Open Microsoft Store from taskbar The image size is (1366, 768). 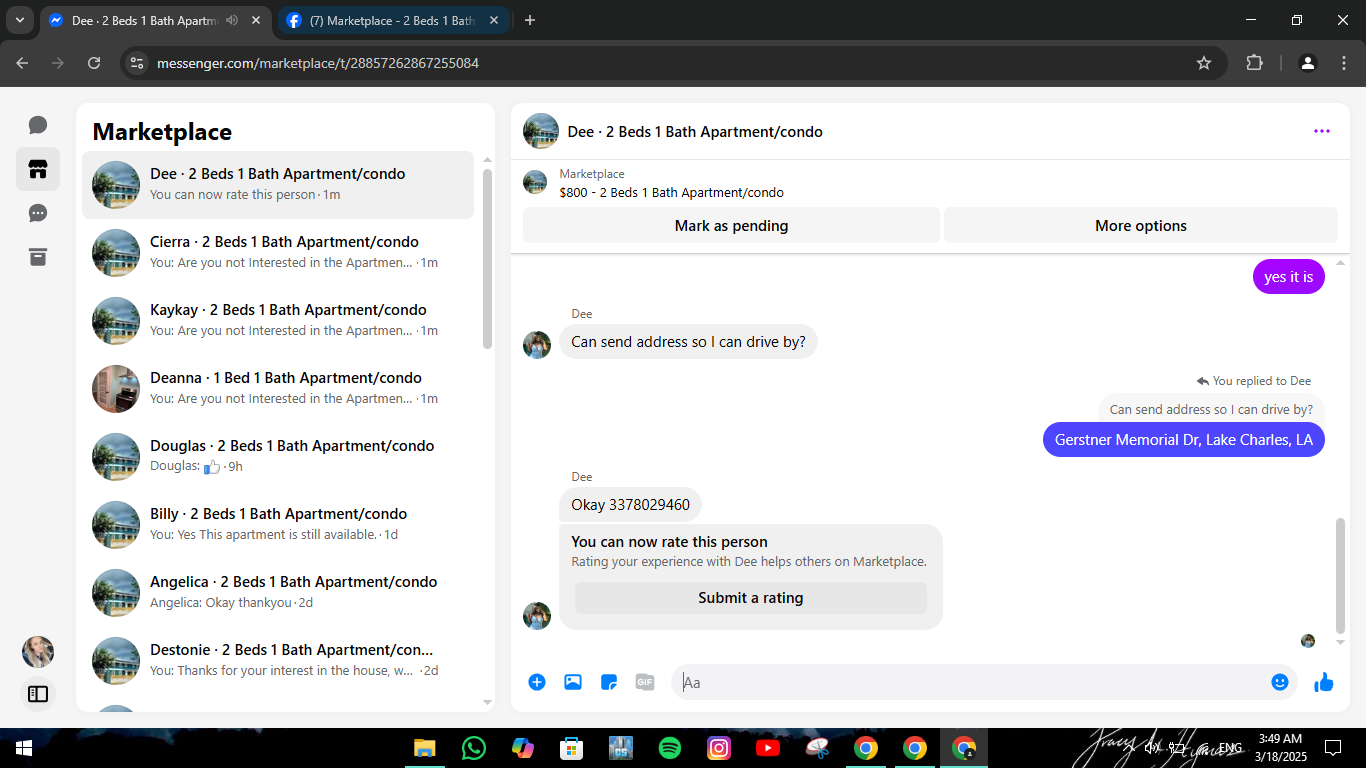(x=572, y=747)
